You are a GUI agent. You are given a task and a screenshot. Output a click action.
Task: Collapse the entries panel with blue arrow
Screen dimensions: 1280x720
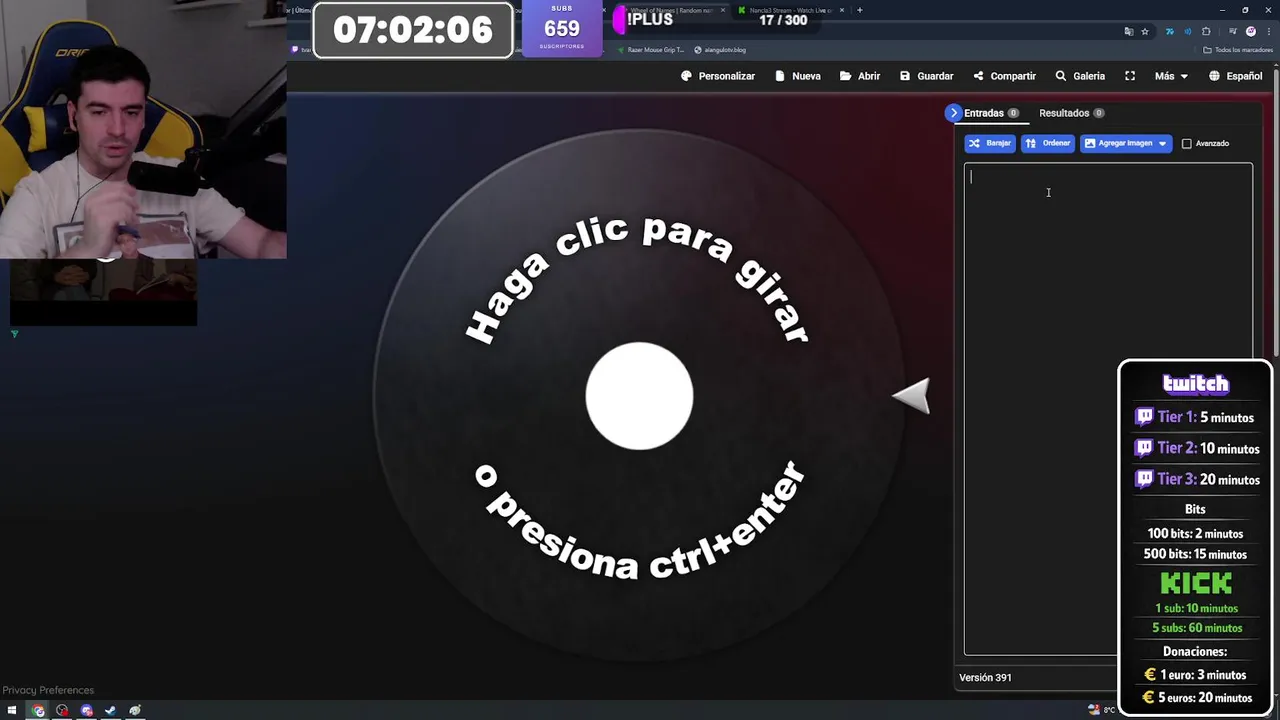click(x=953, y=113)
